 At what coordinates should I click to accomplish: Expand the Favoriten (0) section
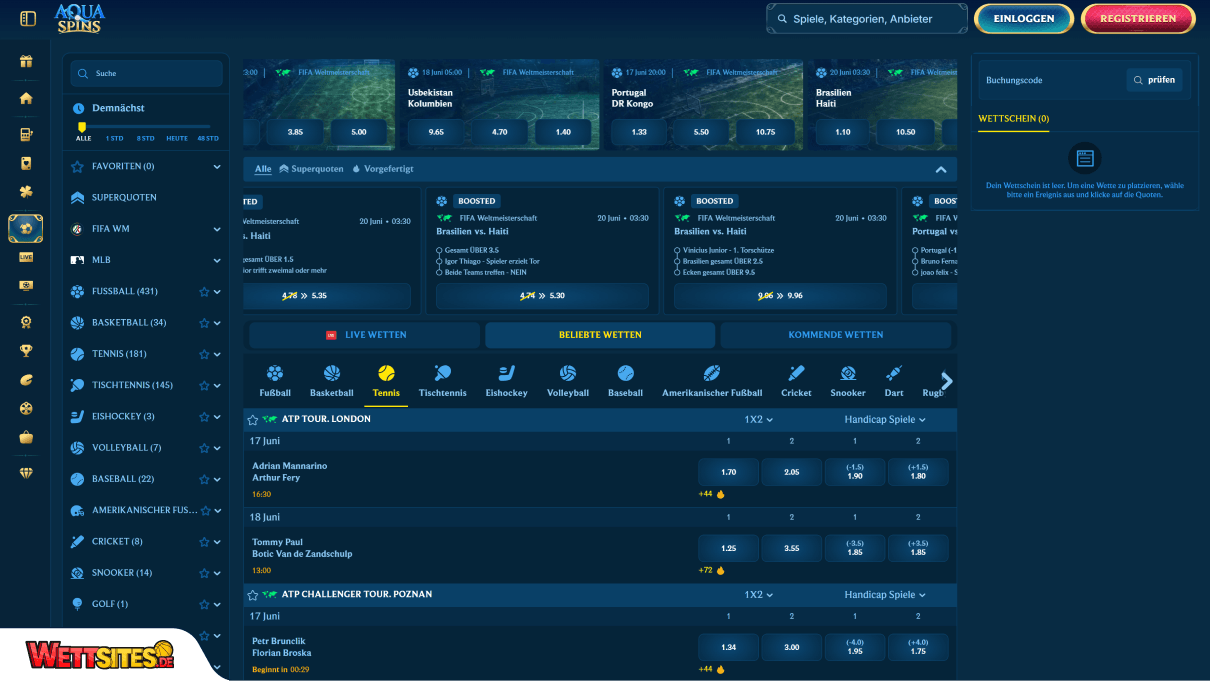(x=217, y=167)
